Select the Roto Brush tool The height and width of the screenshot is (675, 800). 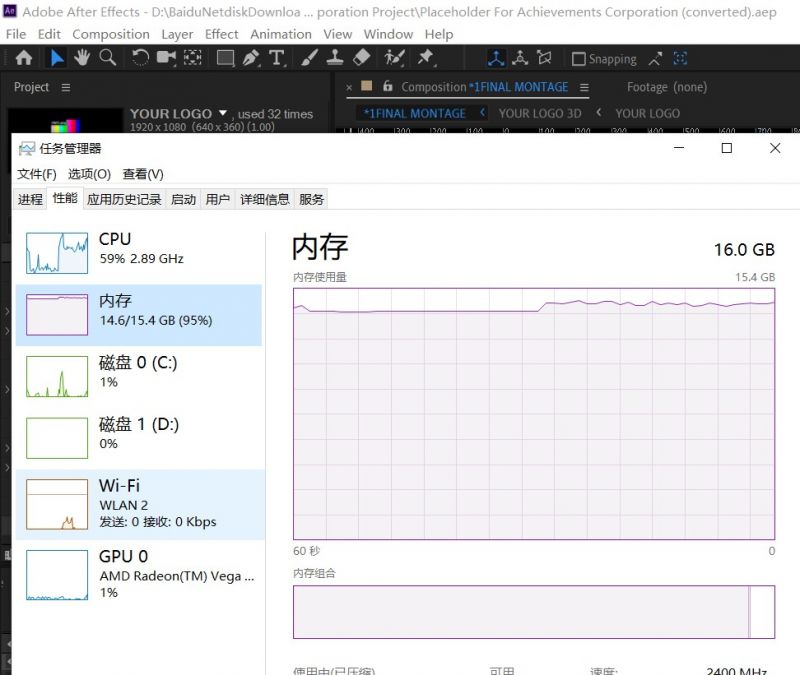coord(394,58)
